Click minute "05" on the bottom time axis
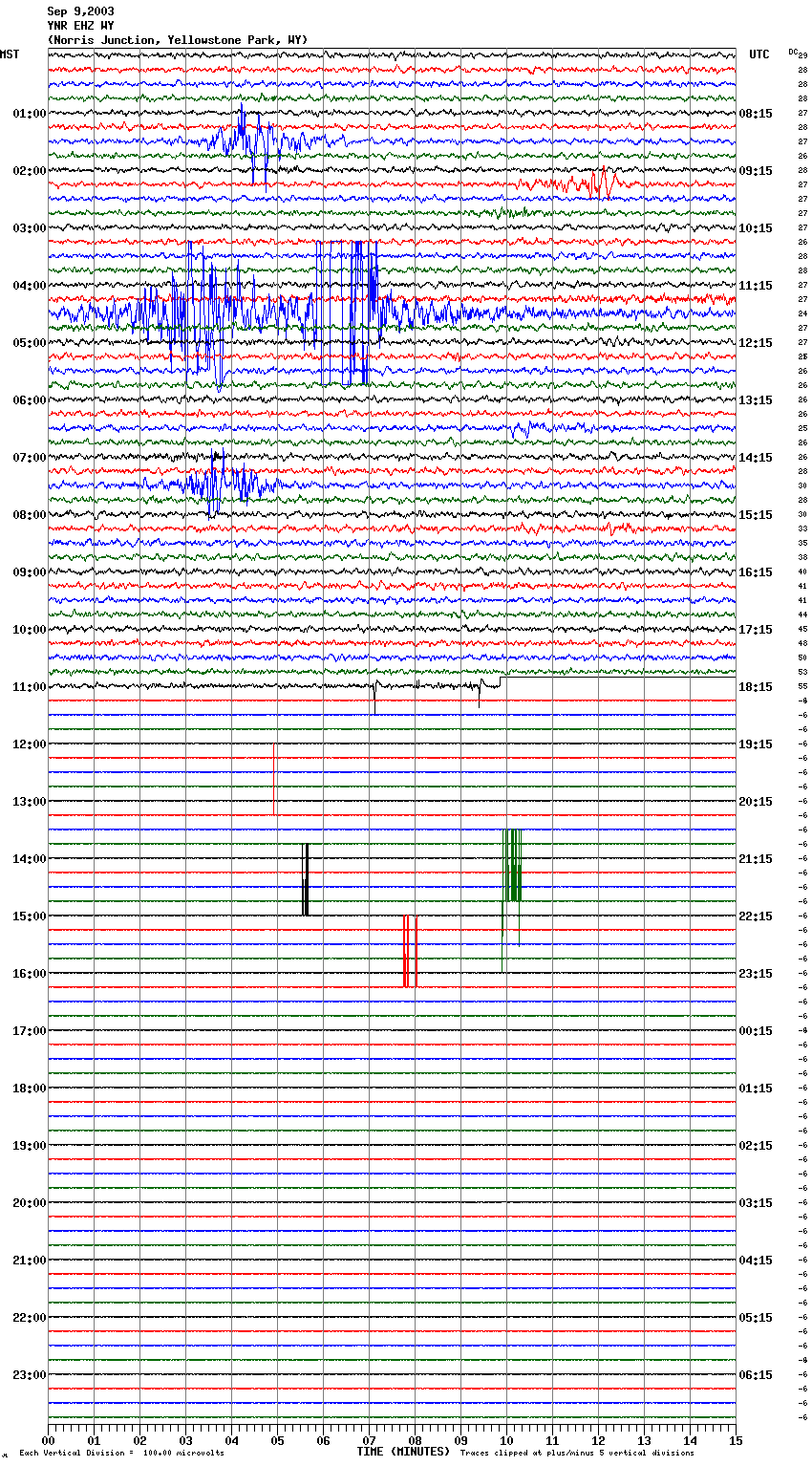This screenshot has height=1466, width=812. 277,1440
